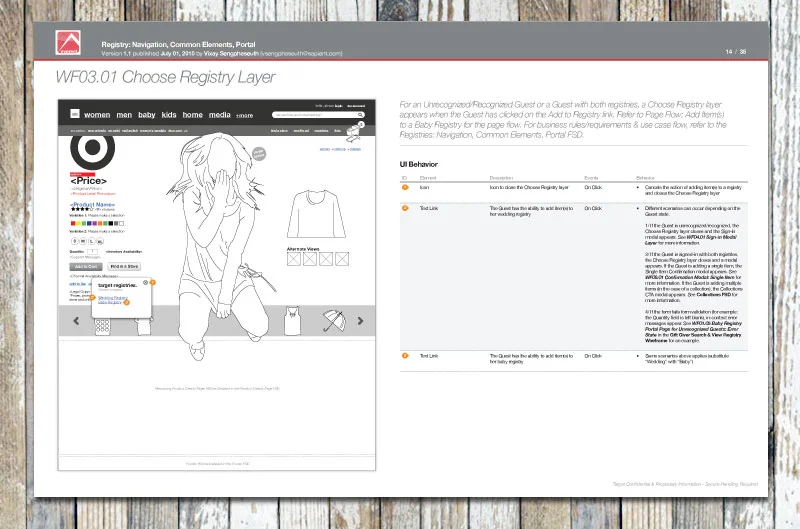Click the next arrow in the product carousel
This screenshot has height=529, width=800.
click(360, 321)
